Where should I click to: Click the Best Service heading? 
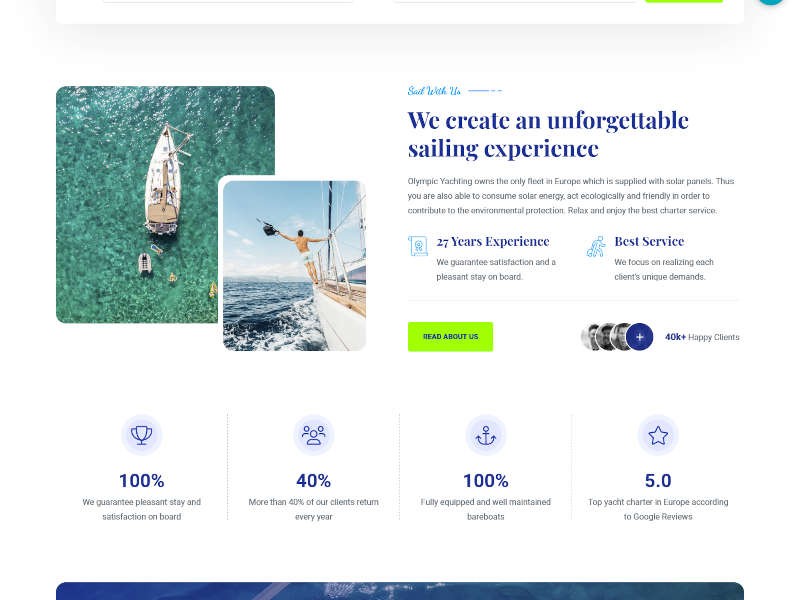coord(649,241)
